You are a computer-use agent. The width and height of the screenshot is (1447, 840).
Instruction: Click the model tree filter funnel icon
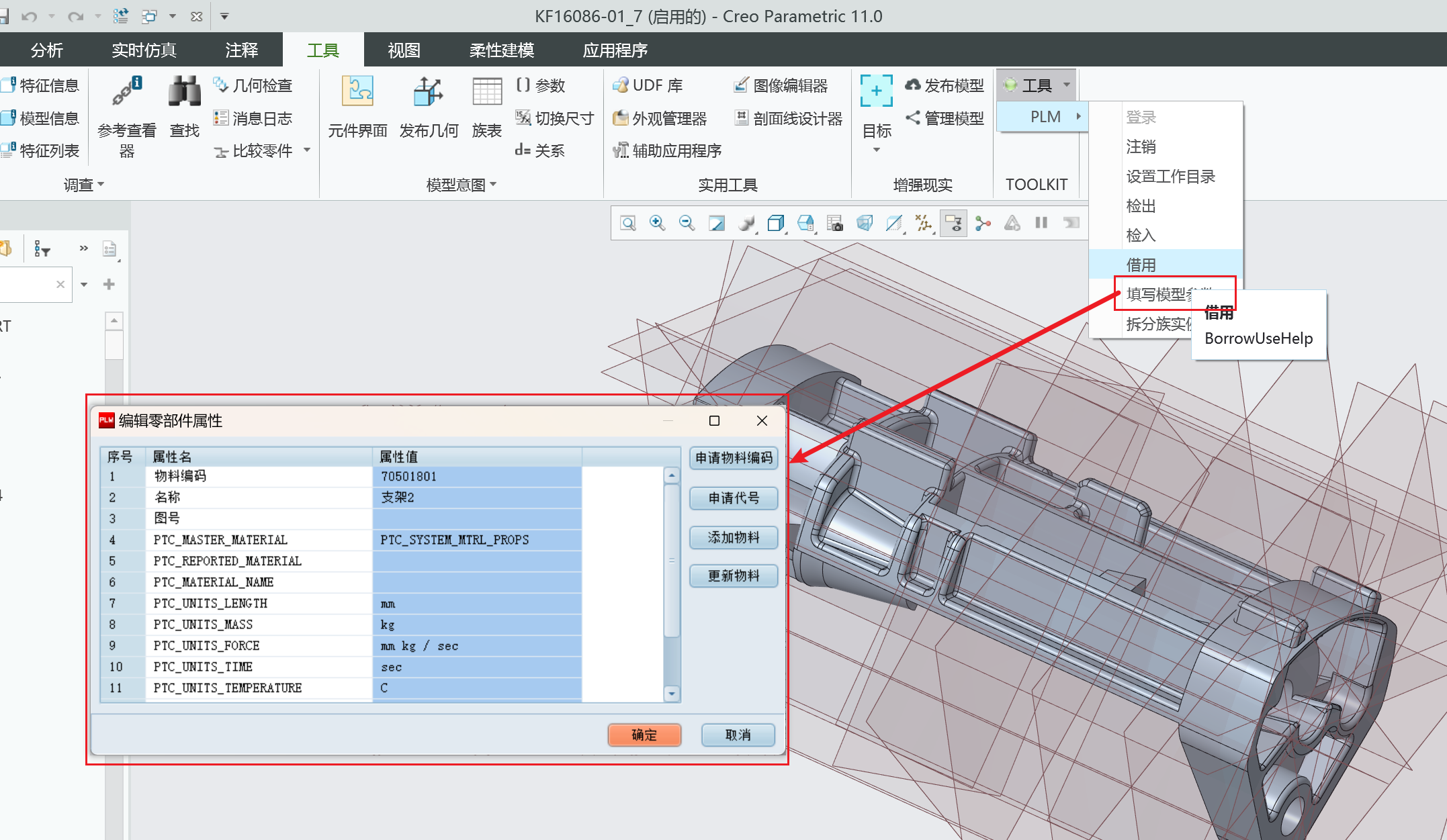pos(42,249)
